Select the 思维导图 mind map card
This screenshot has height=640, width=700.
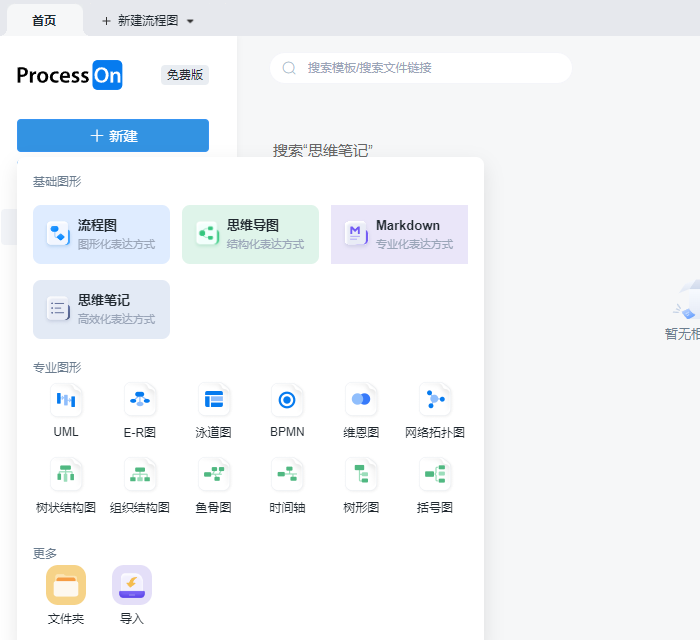(x=250, y=234)
